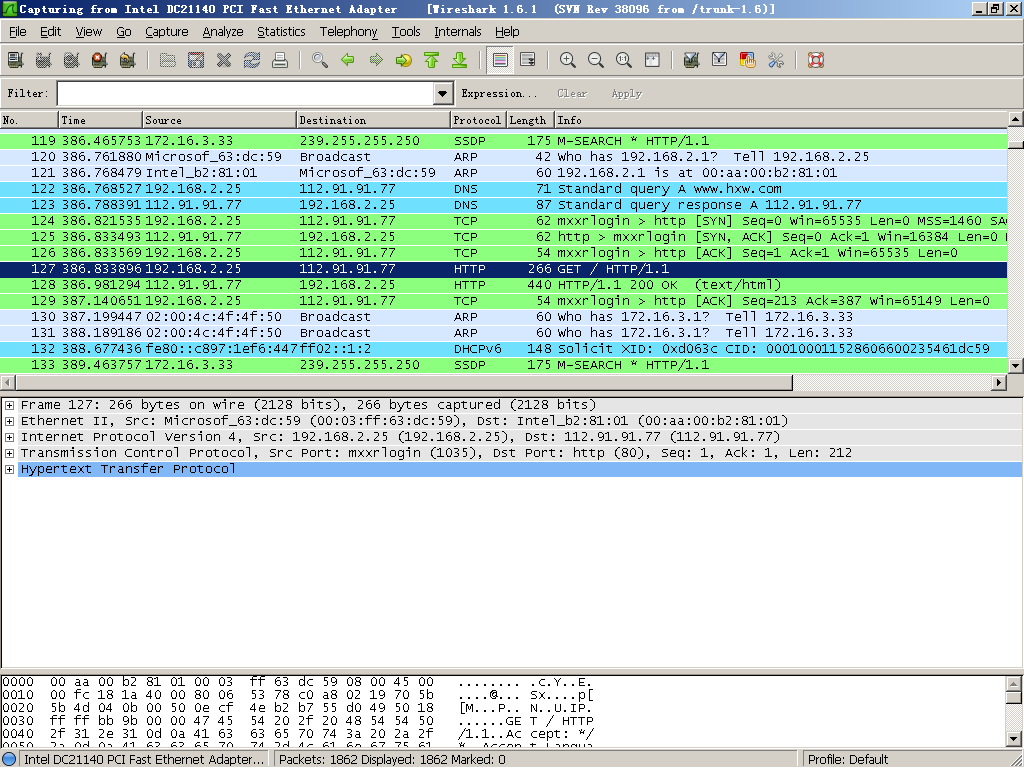Start a new live capture icon
The image size is (1024, 768).
(x=72, y=61)
